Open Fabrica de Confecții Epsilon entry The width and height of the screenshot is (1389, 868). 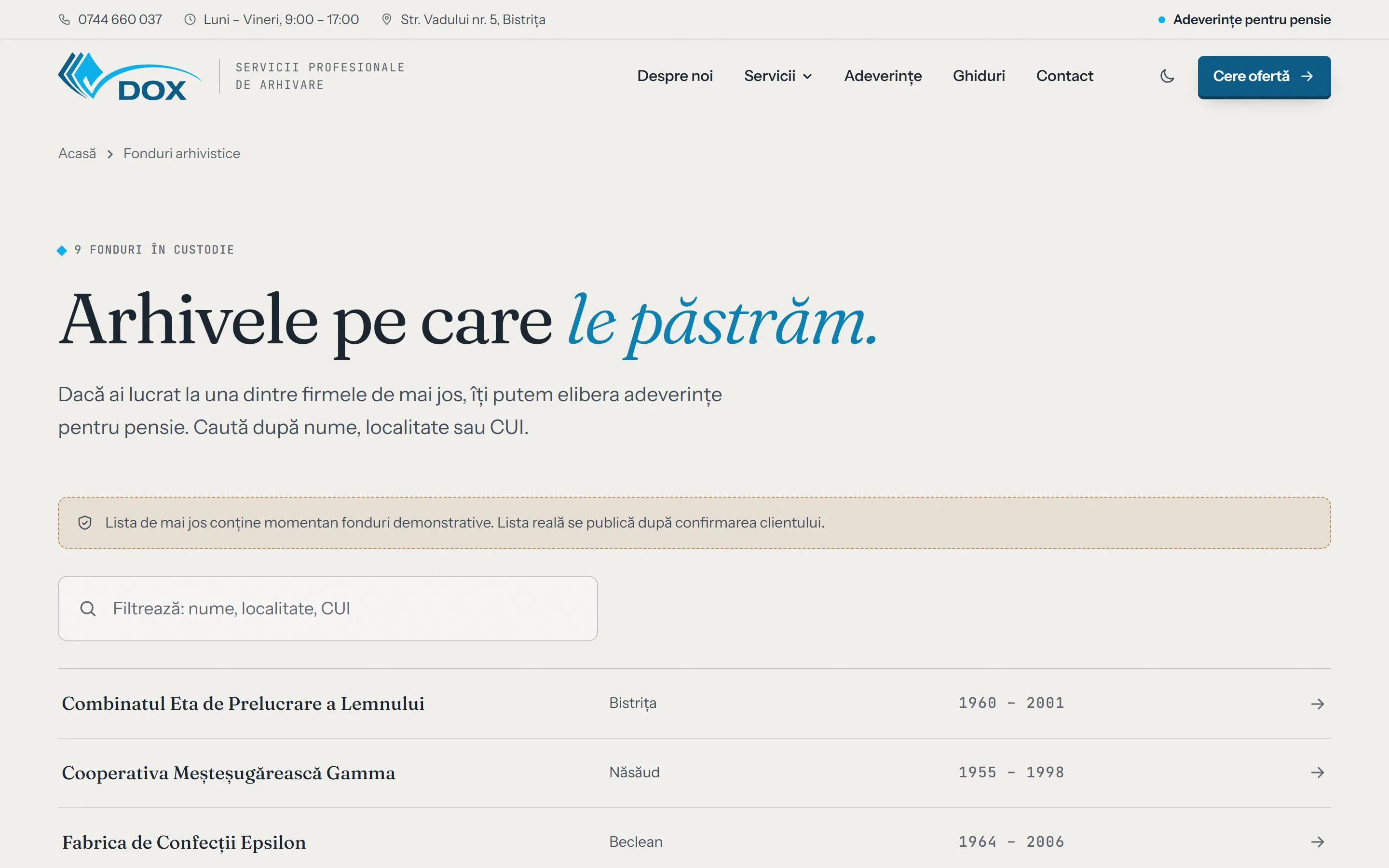(x=184, y=843)
